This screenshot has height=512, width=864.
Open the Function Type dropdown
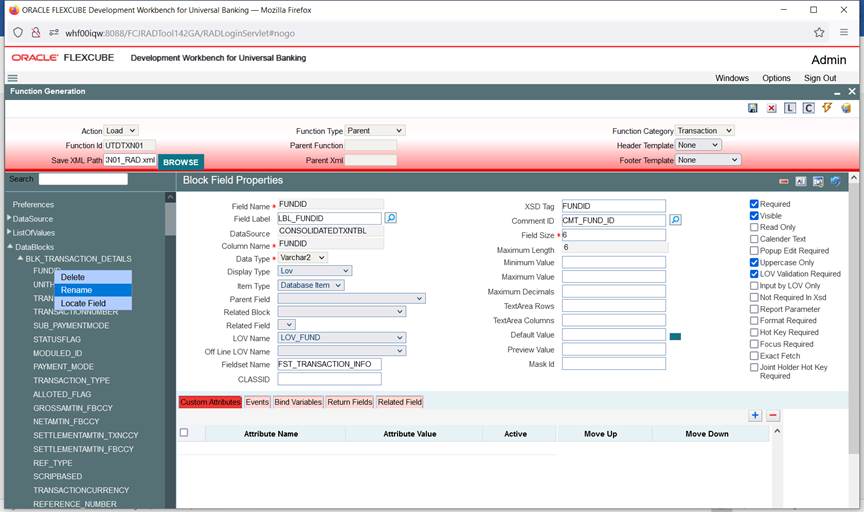(x=375, y=131)
